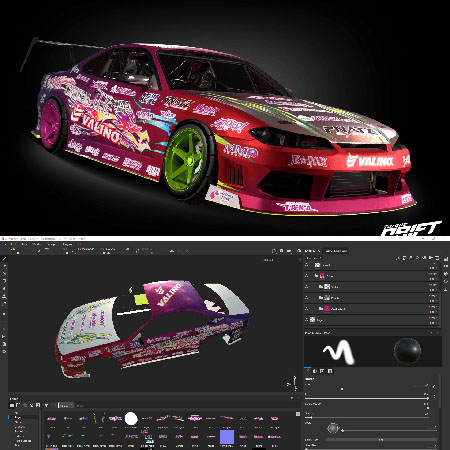
Task: Open the Material properties tab icon
Action: pos(330,371)
